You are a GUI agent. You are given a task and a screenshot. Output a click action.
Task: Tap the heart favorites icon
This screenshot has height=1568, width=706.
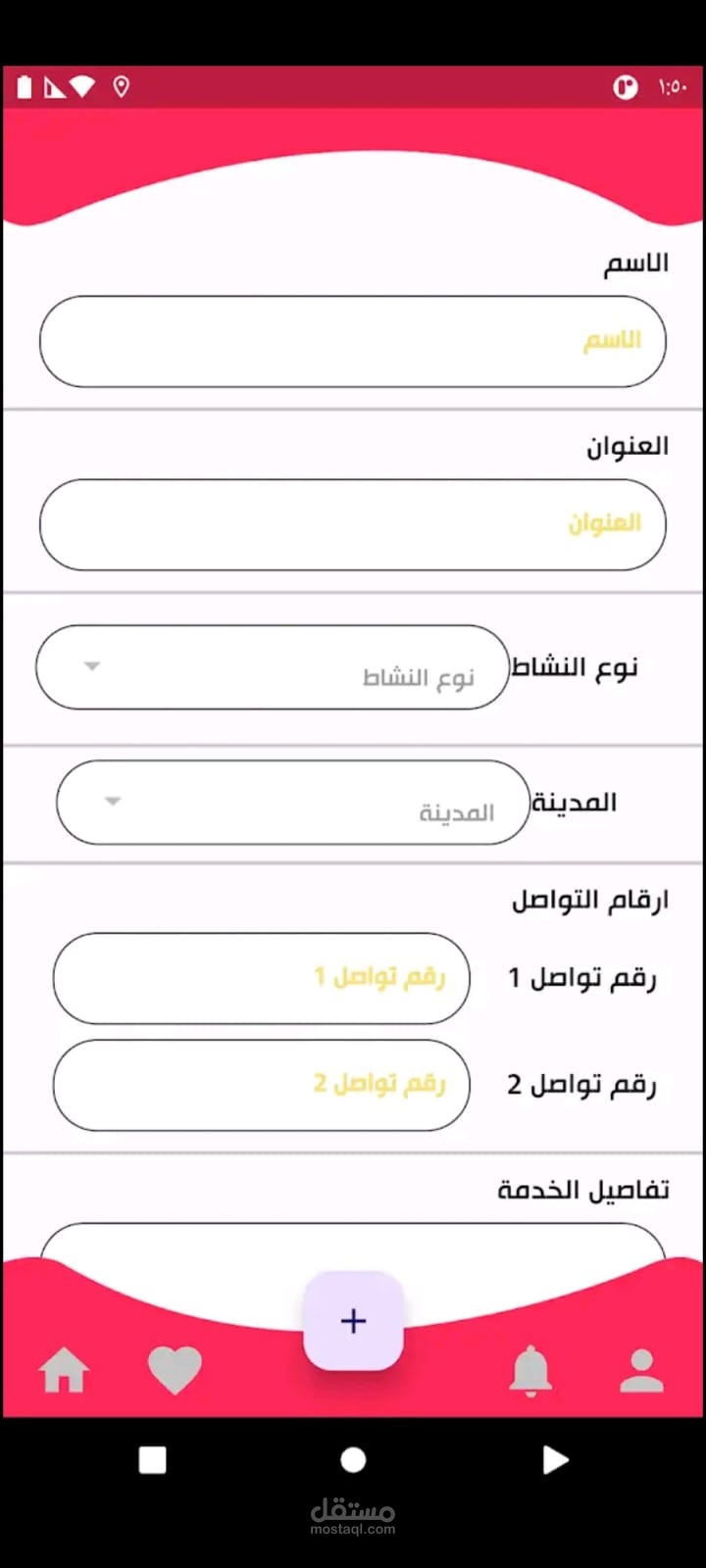(175, 1369)
